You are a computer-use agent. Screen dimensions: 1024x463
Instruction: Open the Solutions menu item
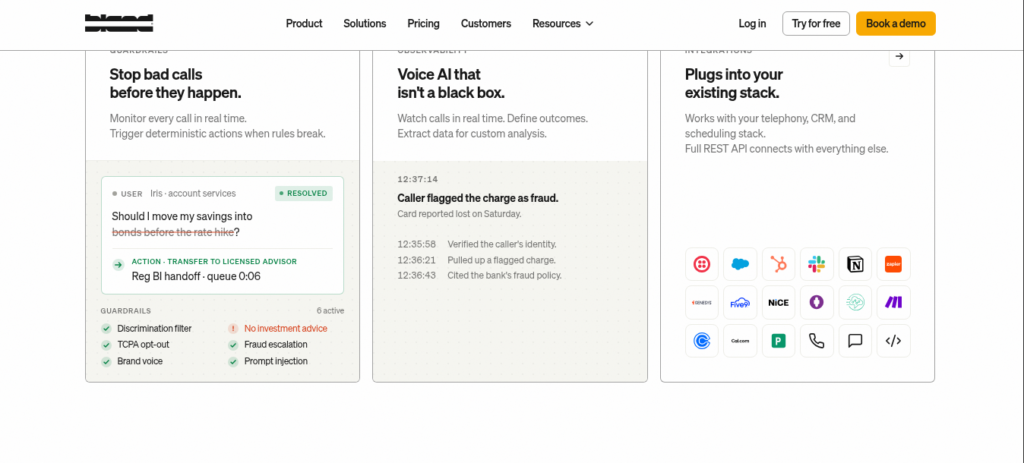pyautogui.click(x=364, y=24)
